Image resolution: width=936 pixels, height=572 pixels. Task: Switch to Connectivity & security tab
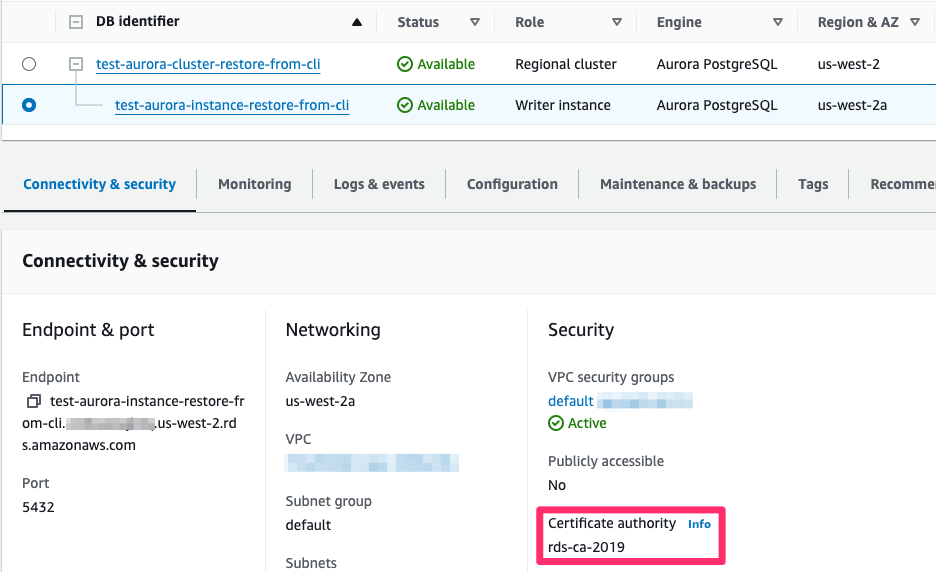pyautogui.click(x=100, y=184)
